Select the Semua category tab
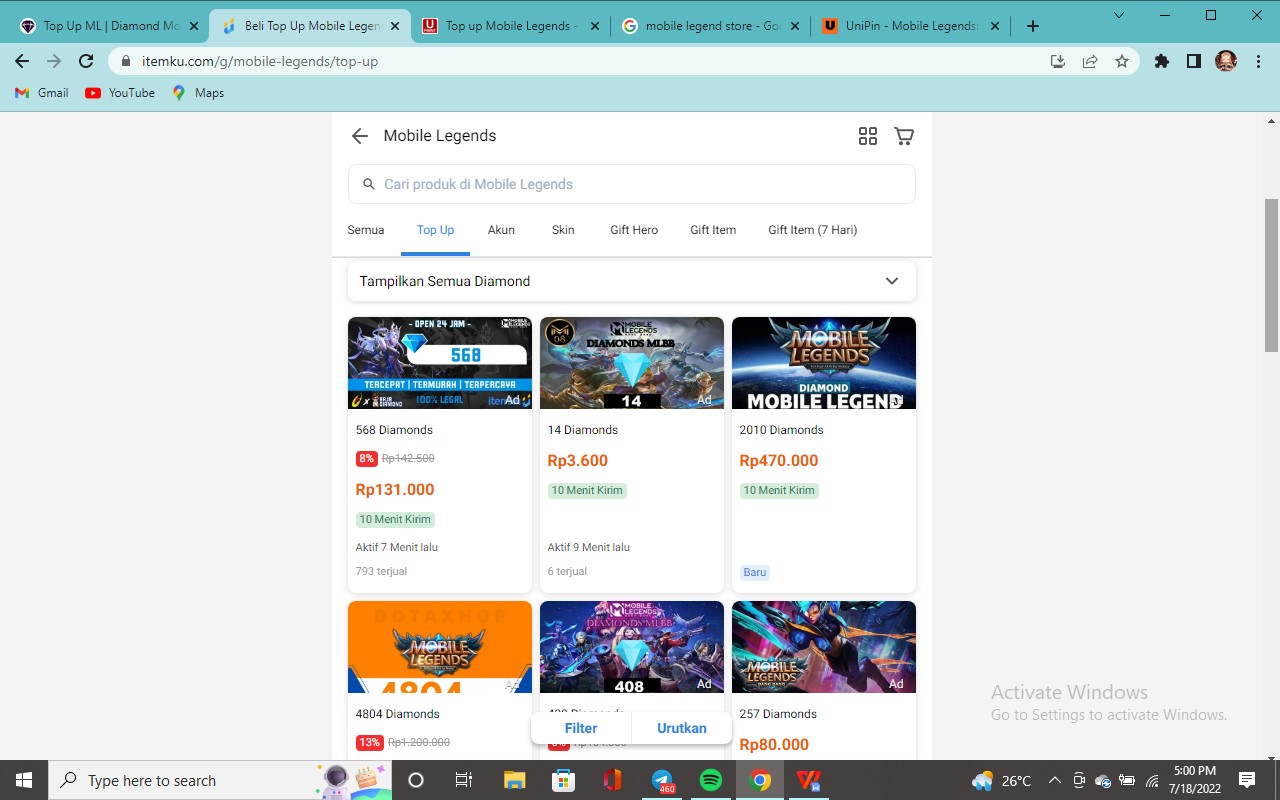The width and height of the screenshot is (1280, 800). (x=366, y=230)
